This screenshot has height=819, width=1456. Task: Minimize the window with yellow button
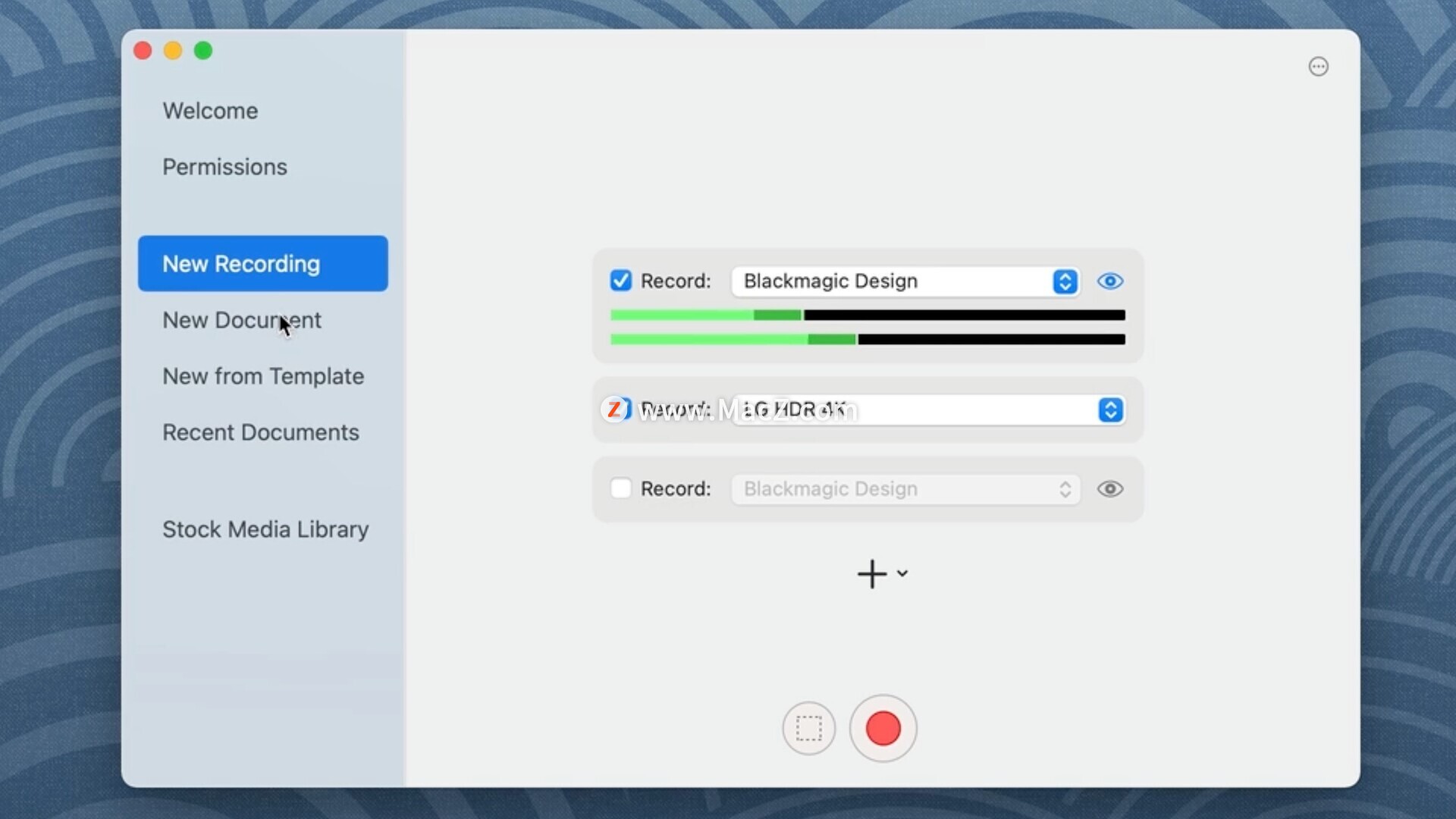[173, 51]
